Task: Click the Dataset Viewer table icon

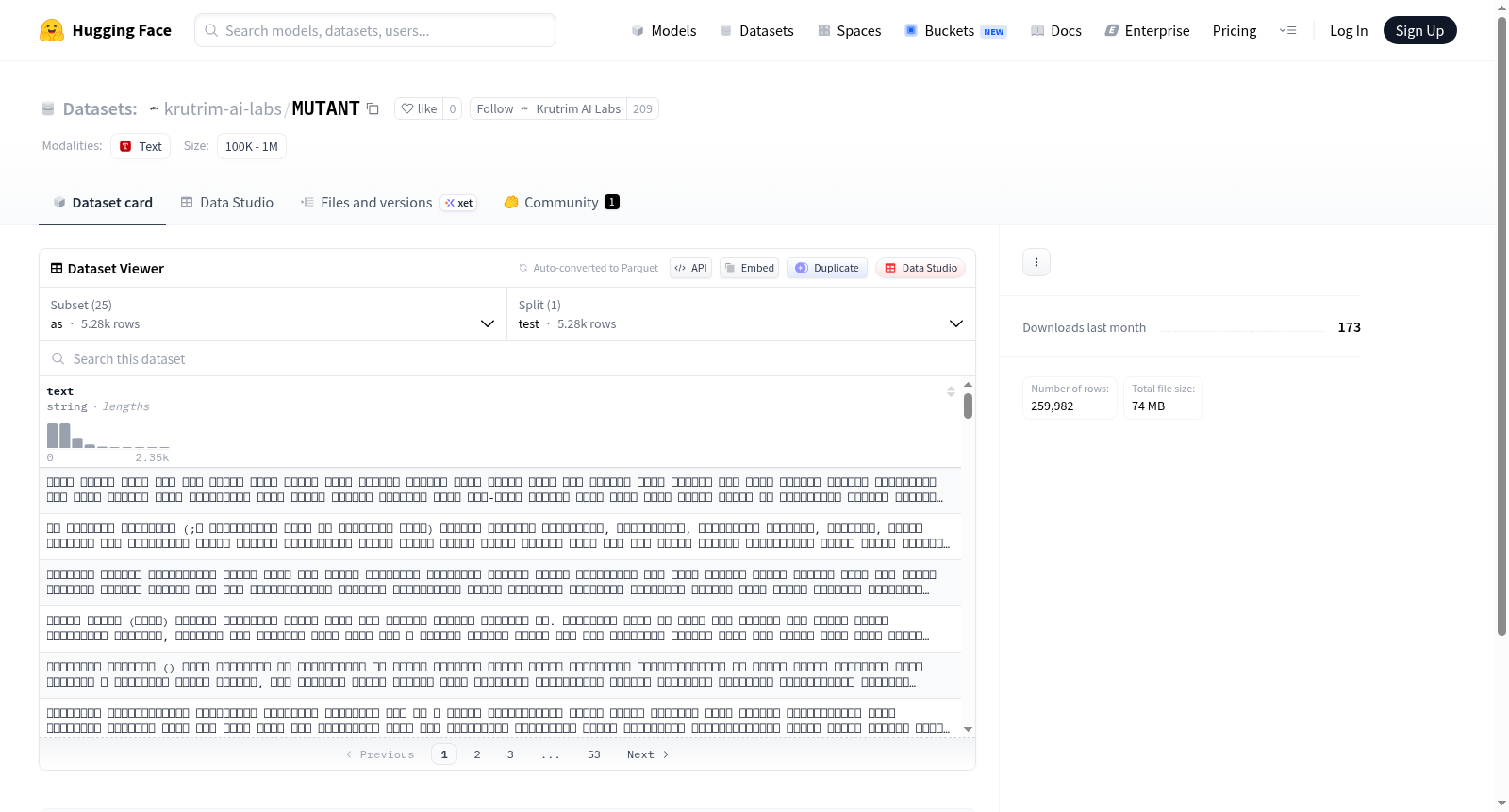Action: [57, 269]
